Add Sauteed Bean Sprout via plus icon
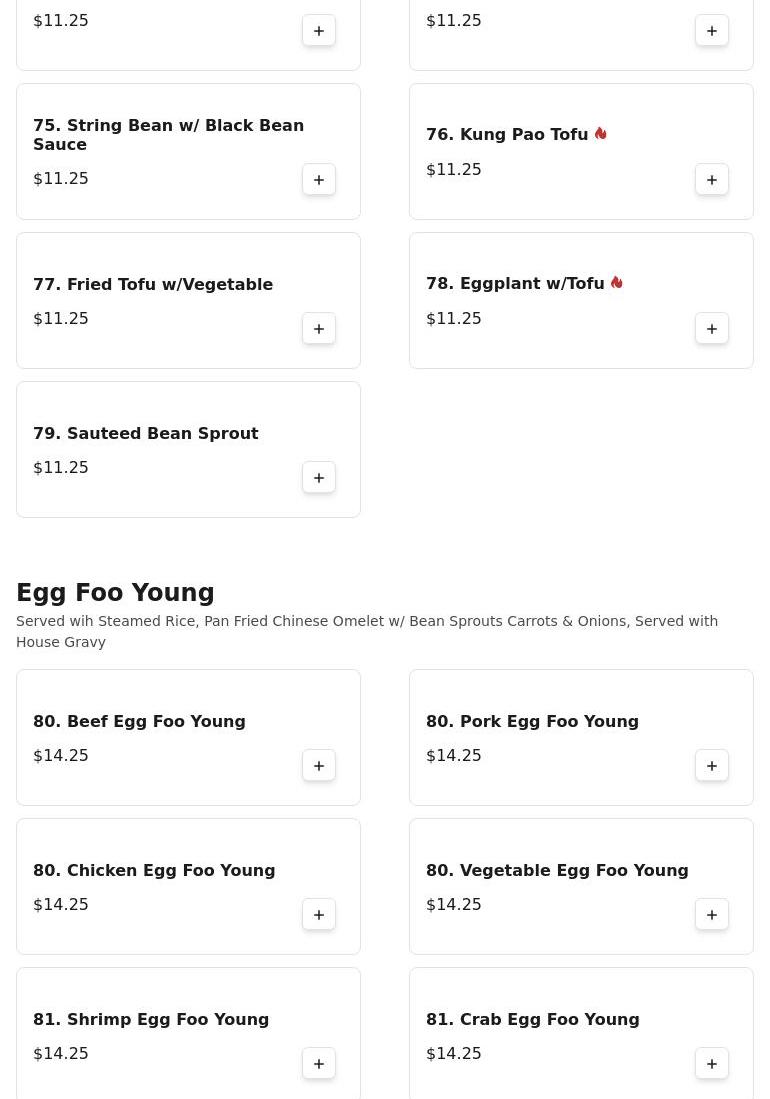 [319, 478]
